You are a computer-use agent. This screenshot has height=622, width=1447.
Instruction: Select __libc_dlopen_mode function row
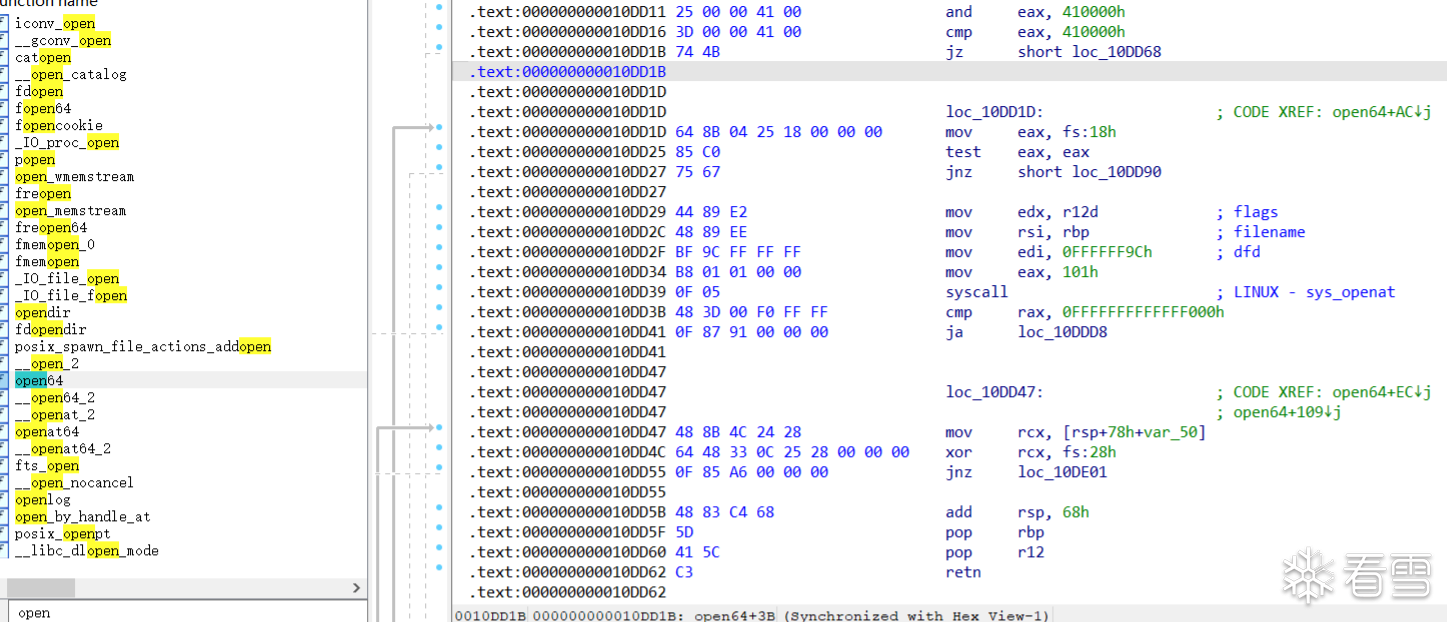(86, 550)
